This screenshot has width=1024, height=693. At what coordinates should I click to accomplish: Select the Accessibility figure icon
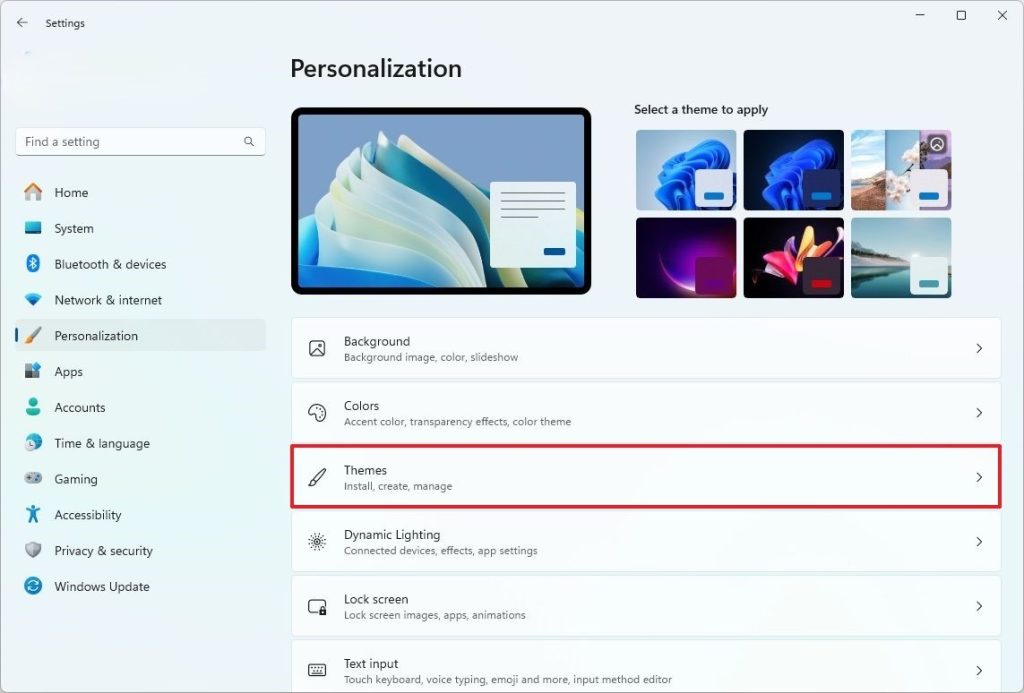tap(33, 514)
